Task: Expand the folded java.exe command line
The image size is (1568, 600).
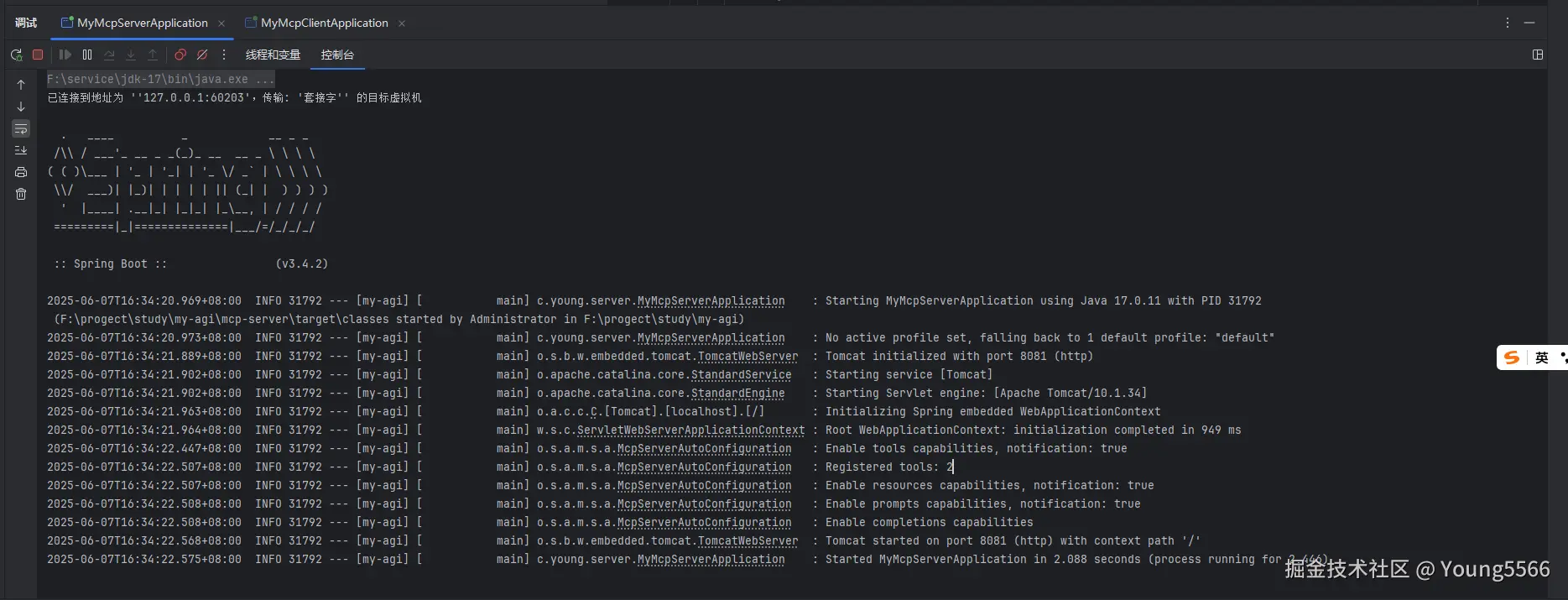Action: [264, 79]
